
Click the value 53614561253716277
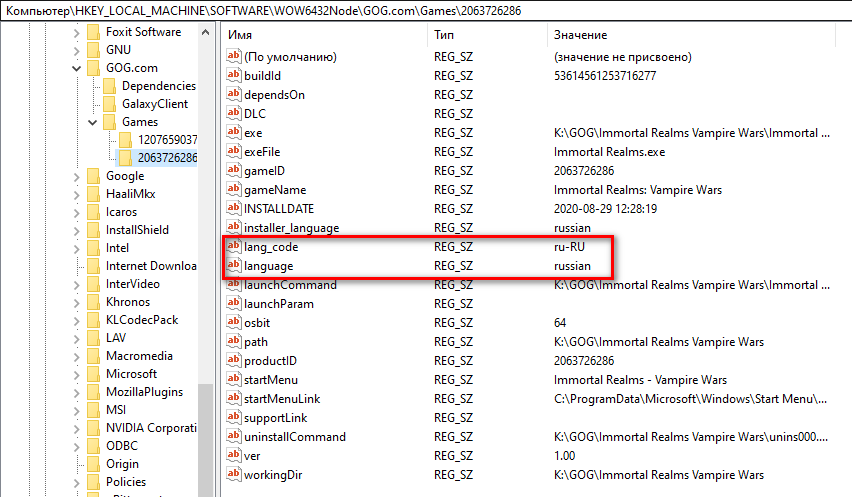[x=605, y=76]
